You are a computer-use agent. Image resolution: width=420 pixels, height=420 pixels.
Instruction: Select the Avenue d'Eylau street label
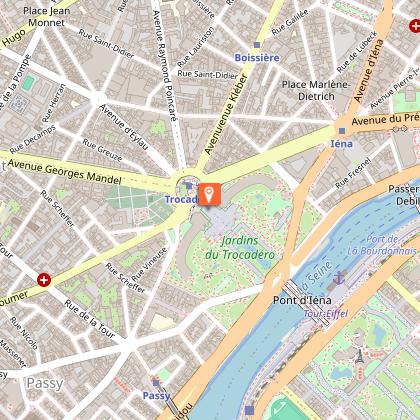click(123, 127)
